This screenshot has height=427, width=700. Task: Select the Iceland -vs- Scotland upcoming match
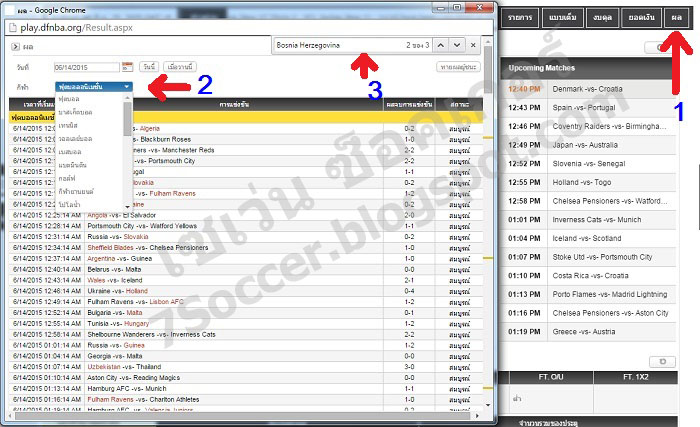588,239
